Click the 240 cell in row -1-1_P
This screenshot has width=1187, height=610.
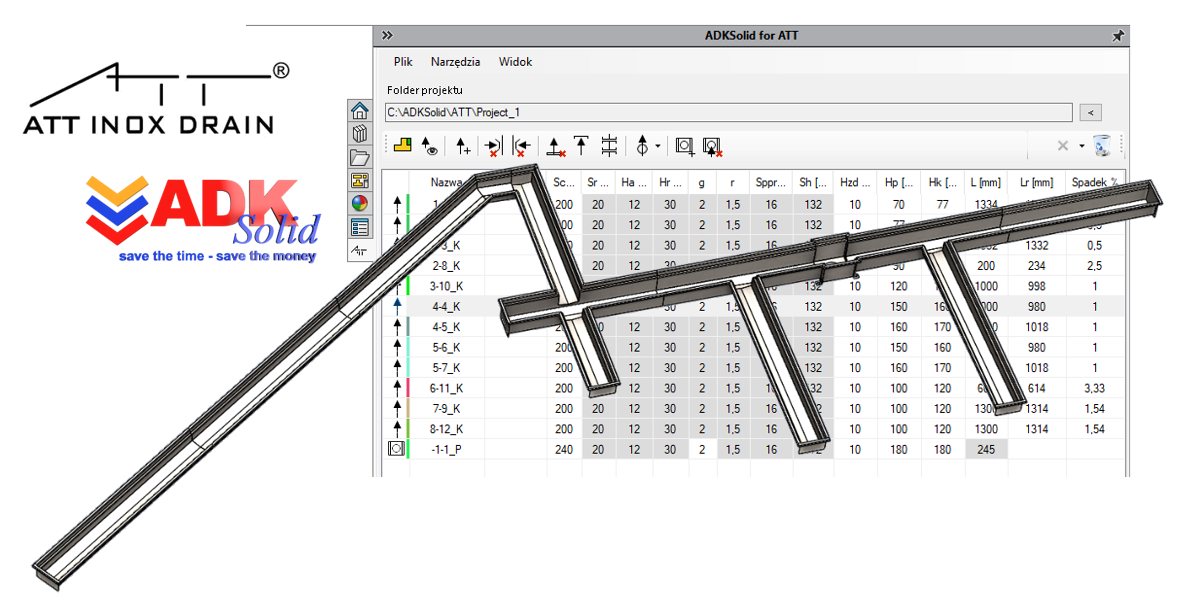click(564, 450)
